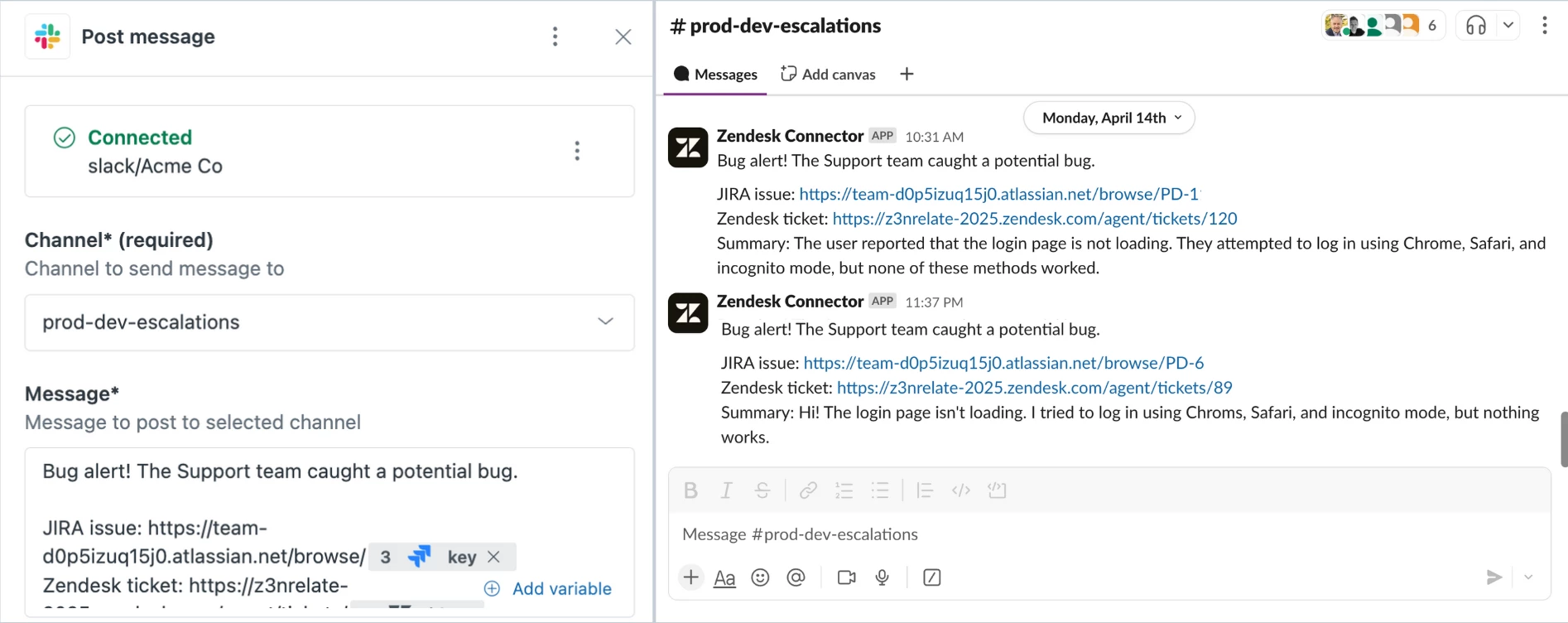Toggle italic formatting in composer
Image resolution: width=1568 pixels, height=623 pixels.
point(726,490)
